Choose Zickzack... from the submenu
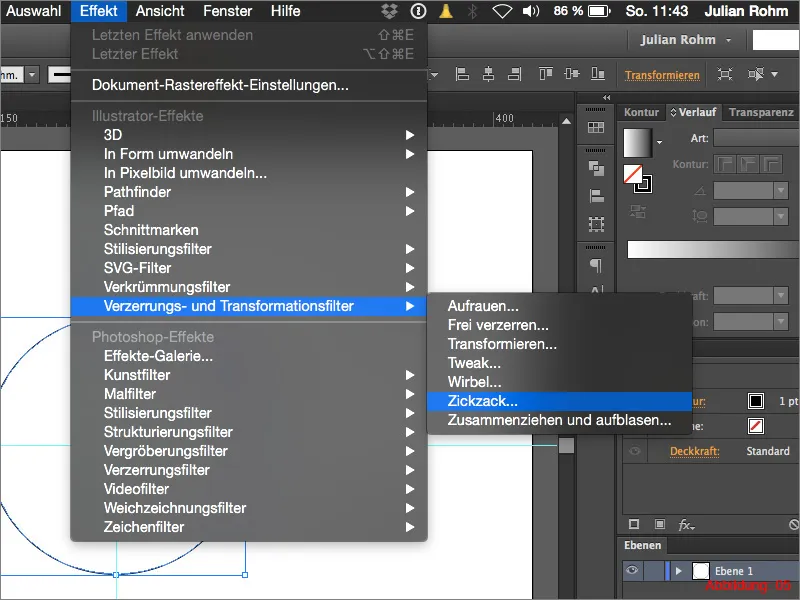 click(559, 401)
